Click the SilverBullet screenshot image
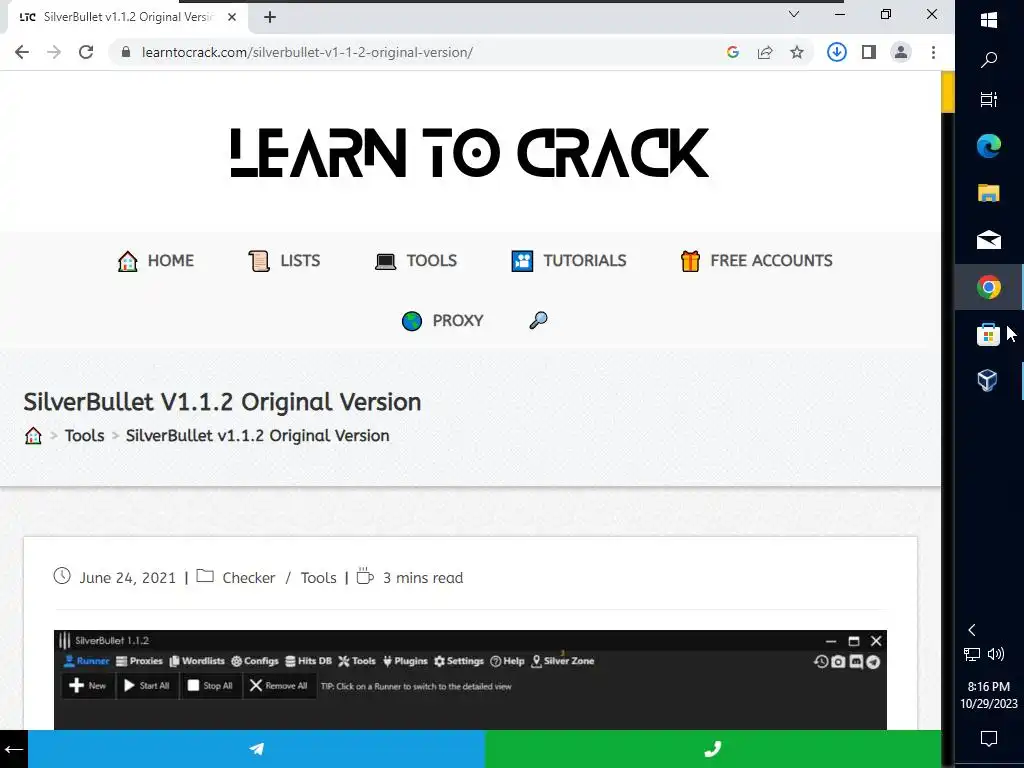This screenshot has height=768, width=1024. click(470, 680)
